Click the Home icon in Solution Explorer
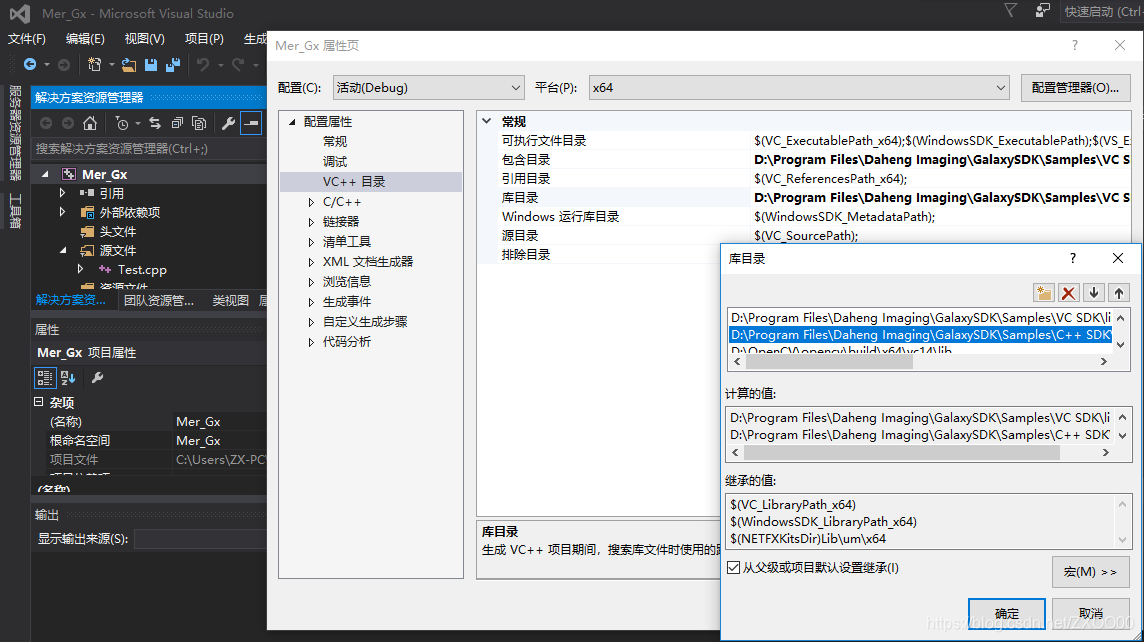This screenshot has width=1144, height=642. click(90, 123)
